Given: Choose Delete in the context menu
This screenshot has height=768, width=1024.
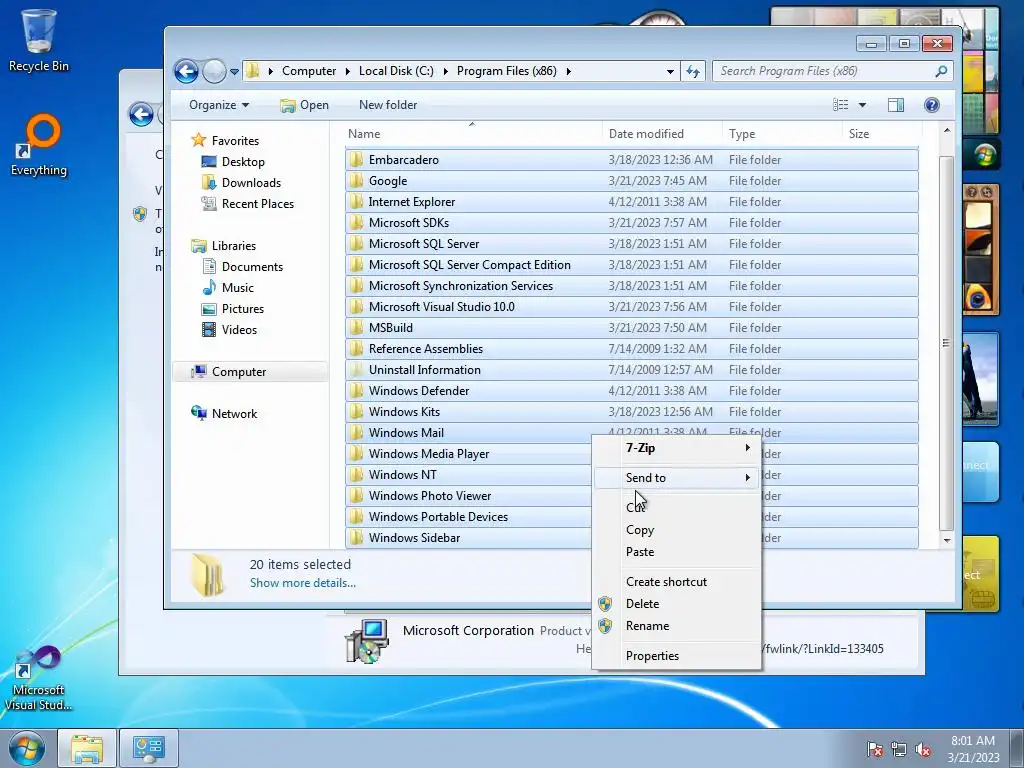Looking at the screenshot, I should pos(677,604).
